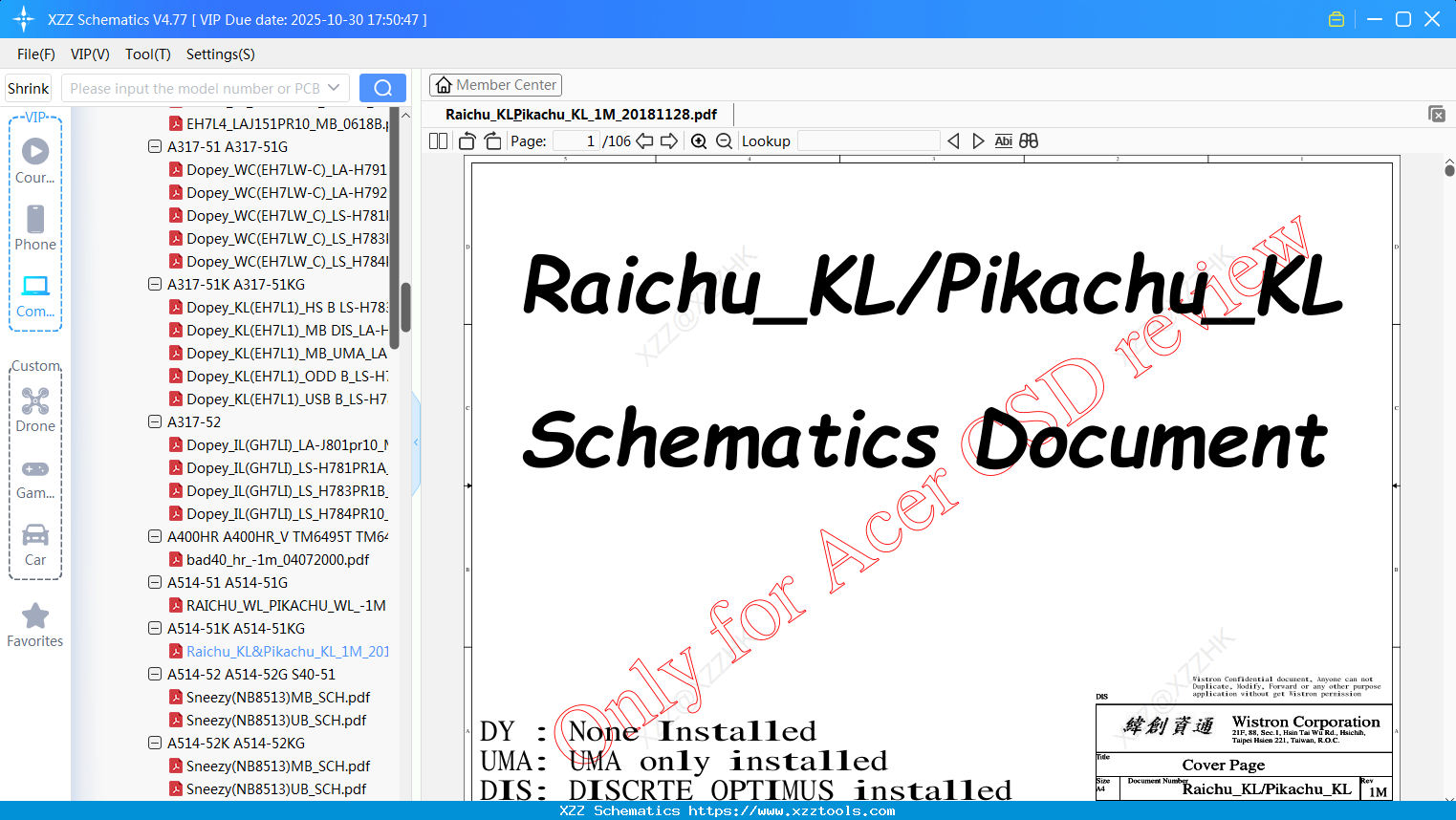Image resolution: width=1456 pixels, height=820 pixels.
Task: Click the Shrink button
Action: [x=29, y=88]
